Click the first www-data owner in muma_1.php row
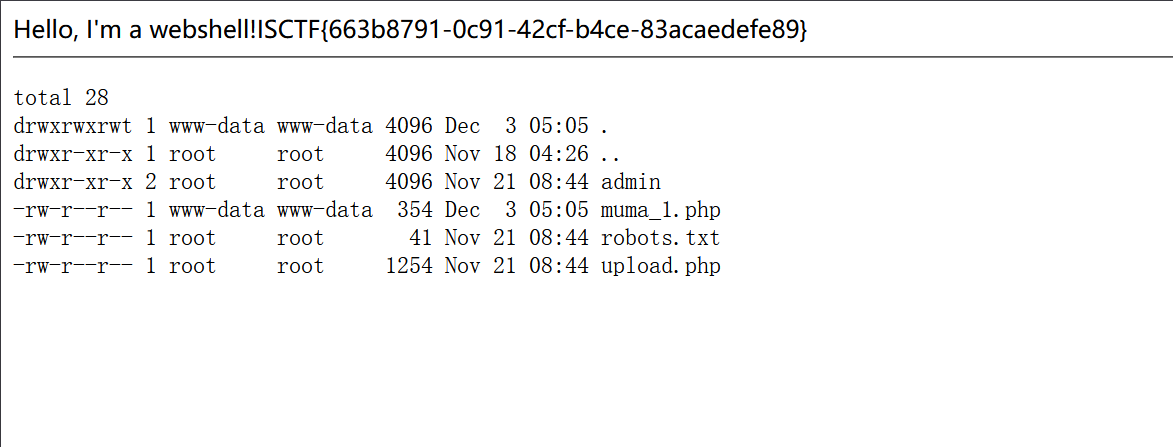This screenshot has width=1173, height=447. click(217, 210)
